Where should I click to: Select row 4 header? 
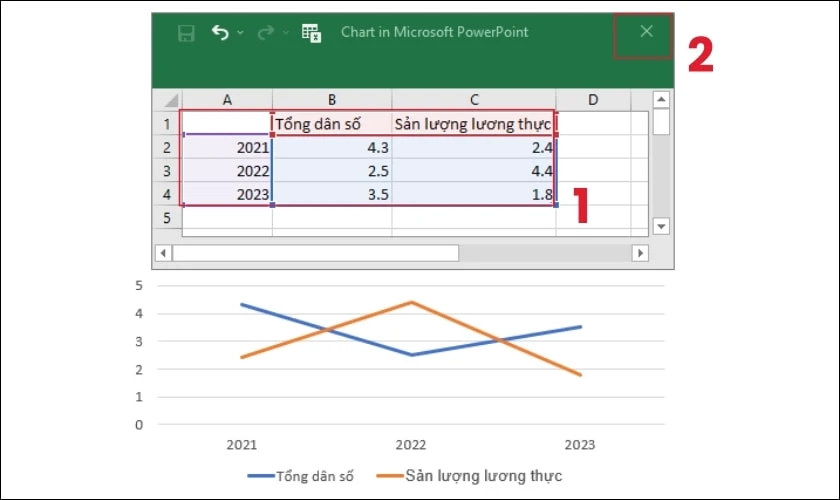point(167,194)
